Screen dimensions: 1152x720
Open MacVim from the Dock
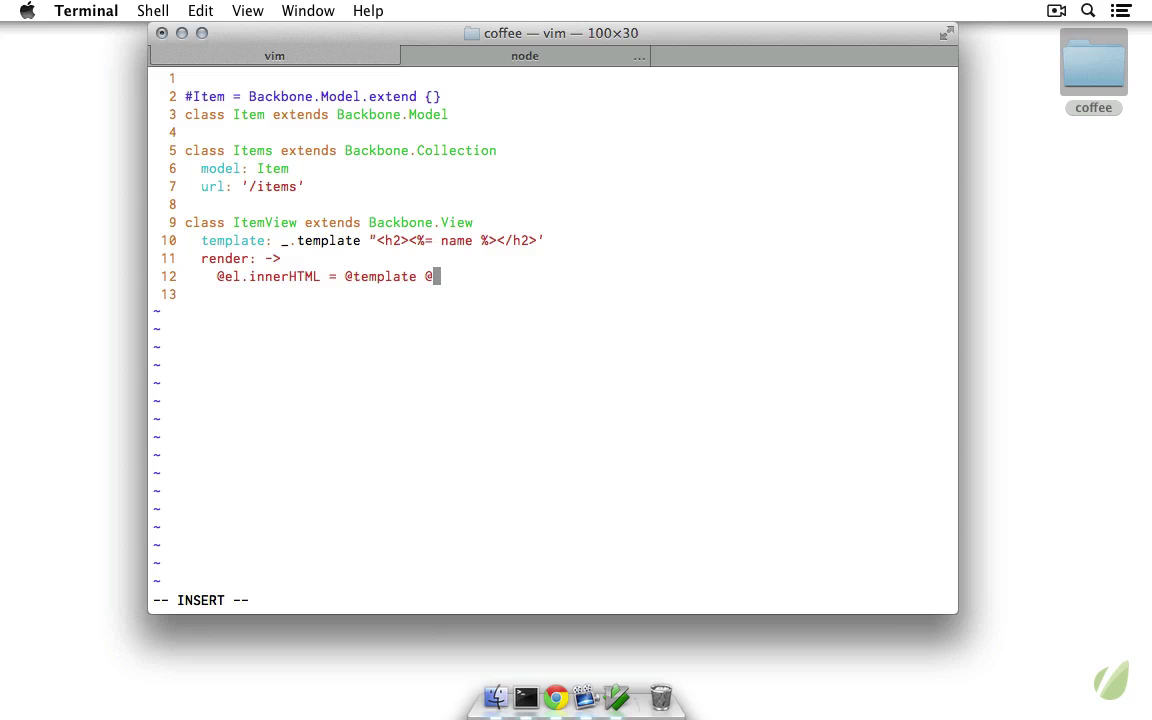(617, 697)
